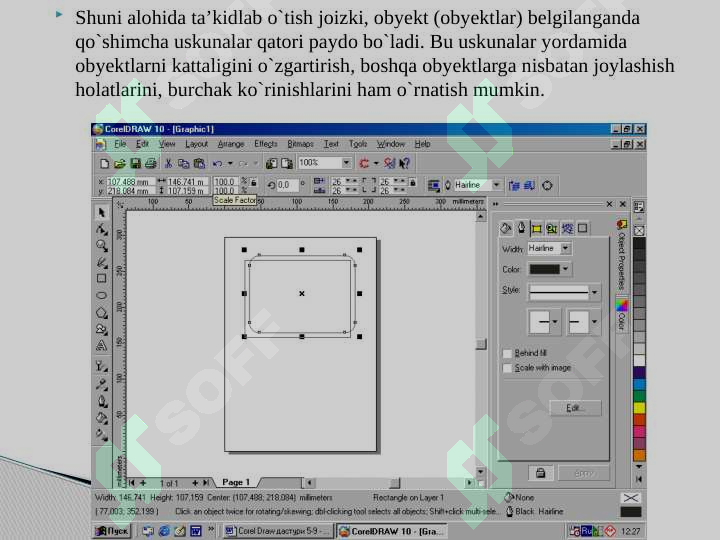This screenshot has height=540, width=720.
Task: Click the Windows Start button
Action: [112, 531]
